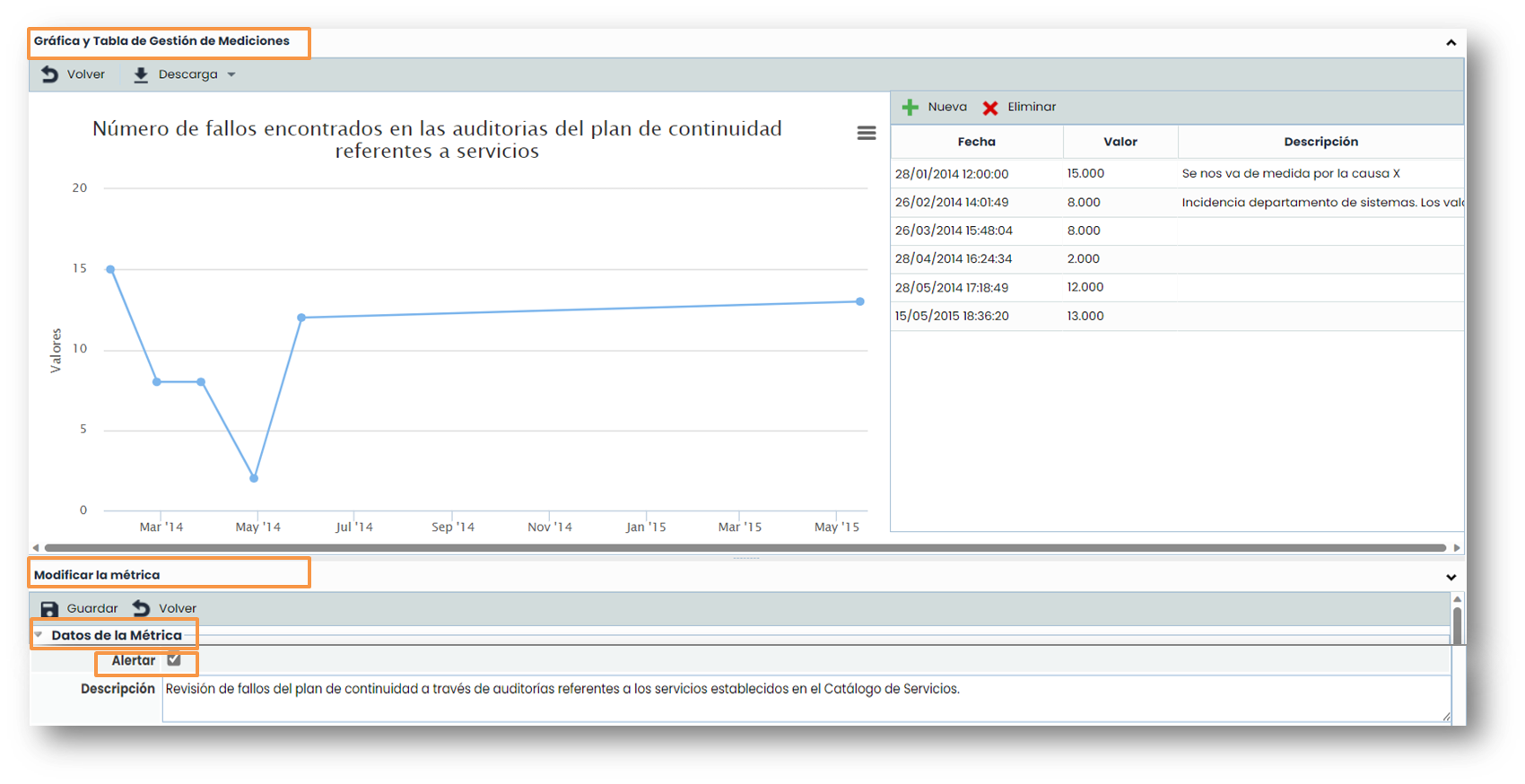Open the Descarga dropdown arrow
Viewport: 1525px width, 784px height.
click(x=231, y=74)
